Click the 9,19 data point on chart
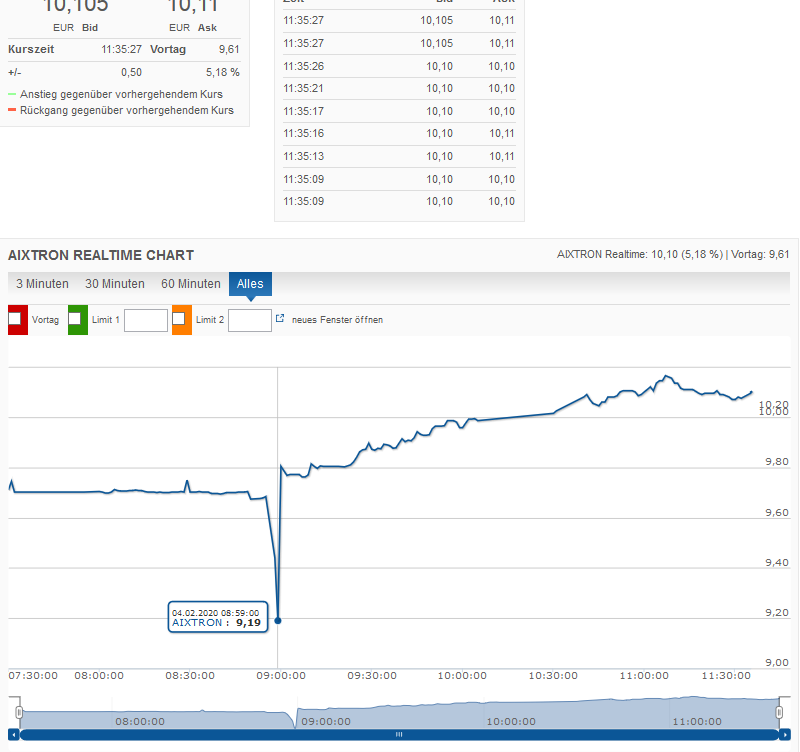The width and height of the screenshot is (800, 752). point(278,621)
